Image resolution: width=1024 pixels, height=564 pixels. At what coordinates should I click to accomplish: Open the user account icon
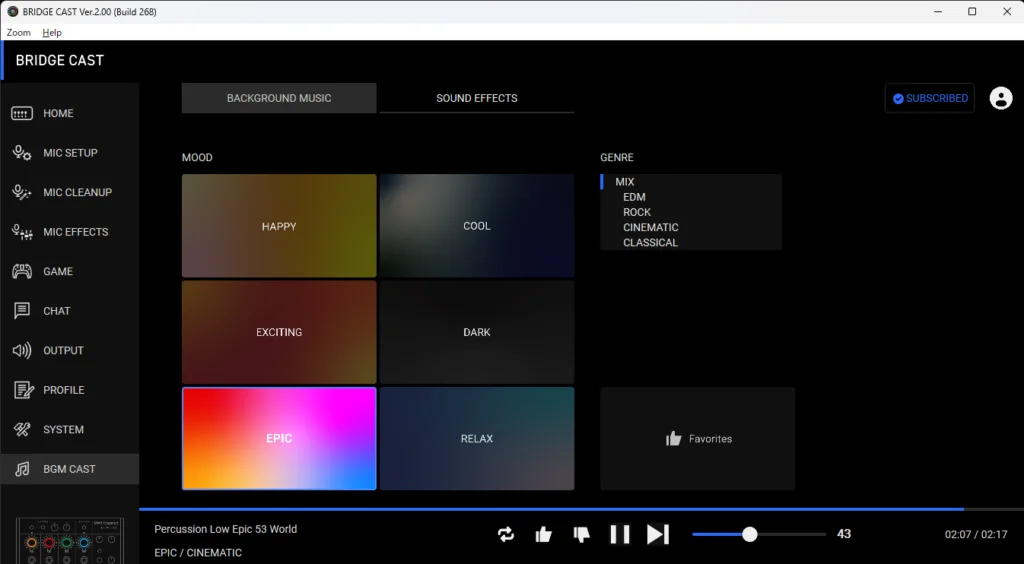click(1000, 98)
